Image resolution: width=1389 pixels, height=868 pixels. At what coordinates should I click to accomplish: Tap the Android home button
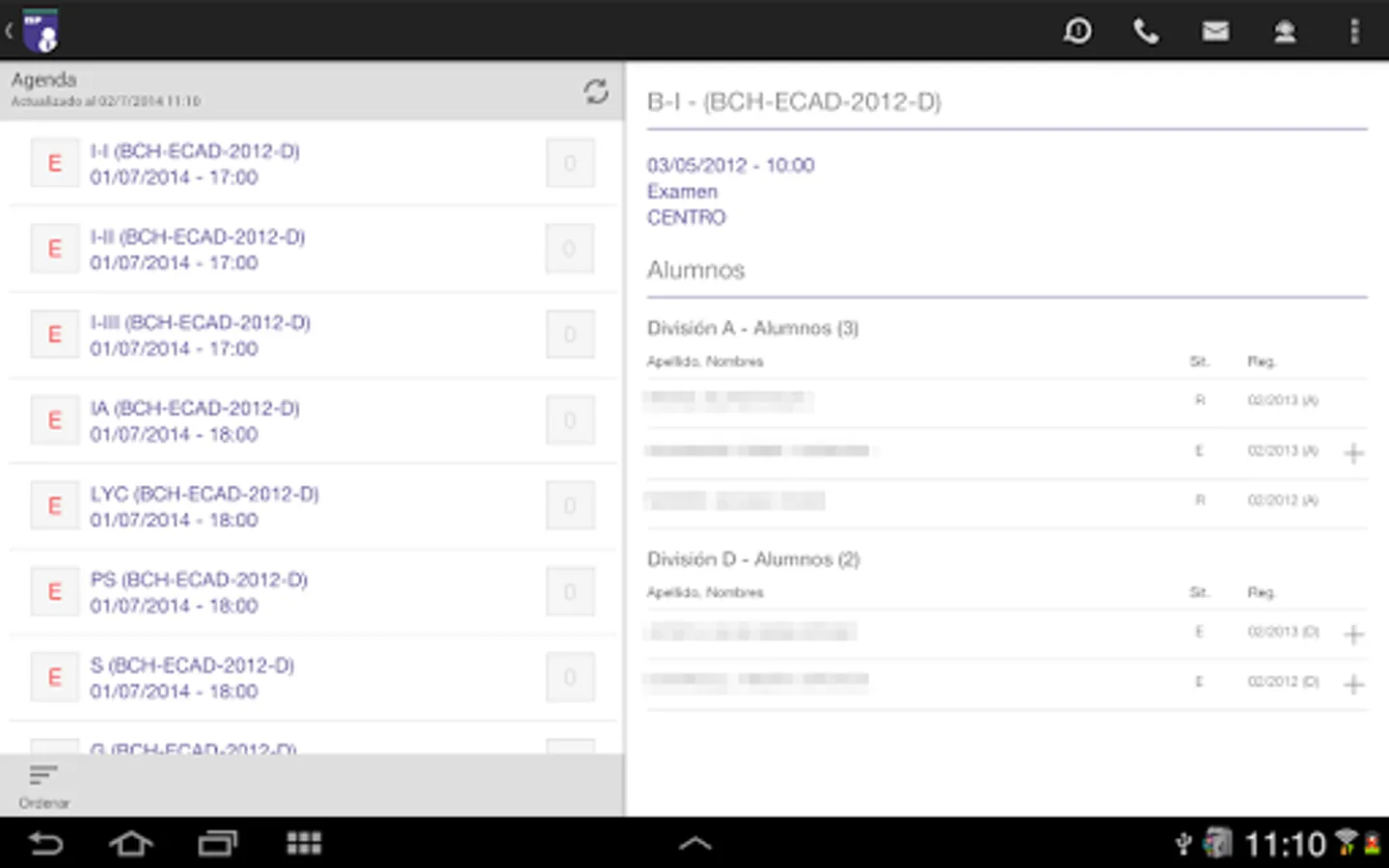131,844
